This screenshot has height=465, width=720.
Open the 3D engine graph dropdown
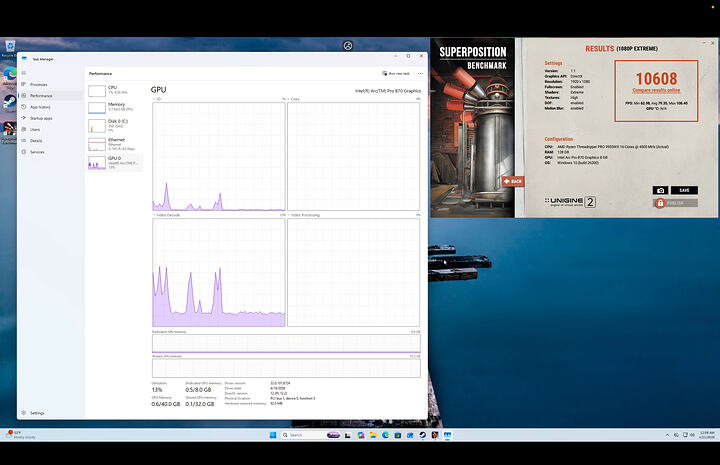157,99
